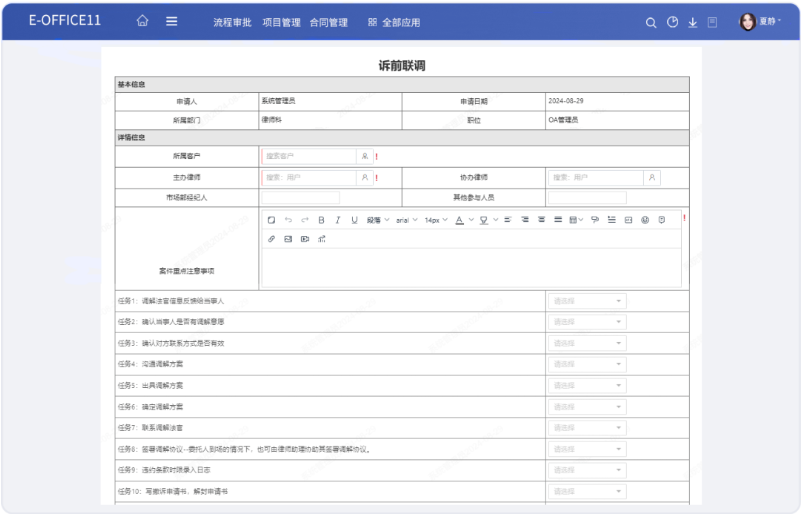Open the 段落 paragraph style dropdown
The height and width of the screenshot is (519, 806).
[x=377, y=219]
